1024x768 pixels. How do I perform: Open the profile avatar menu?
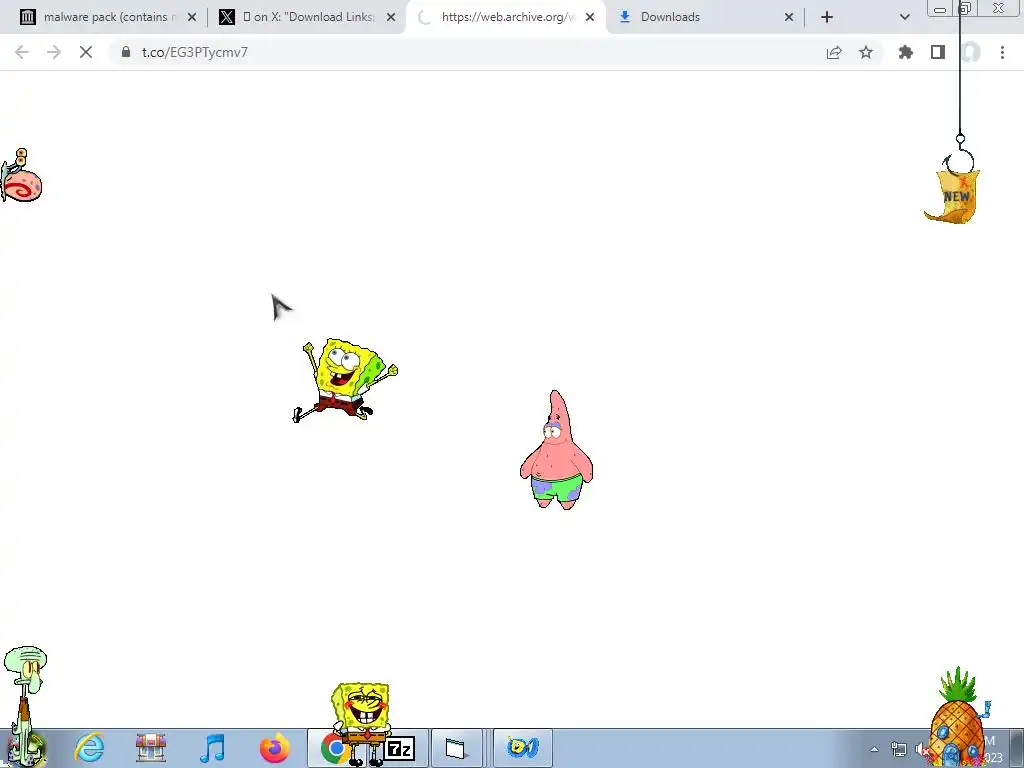[x=970, y=52]
